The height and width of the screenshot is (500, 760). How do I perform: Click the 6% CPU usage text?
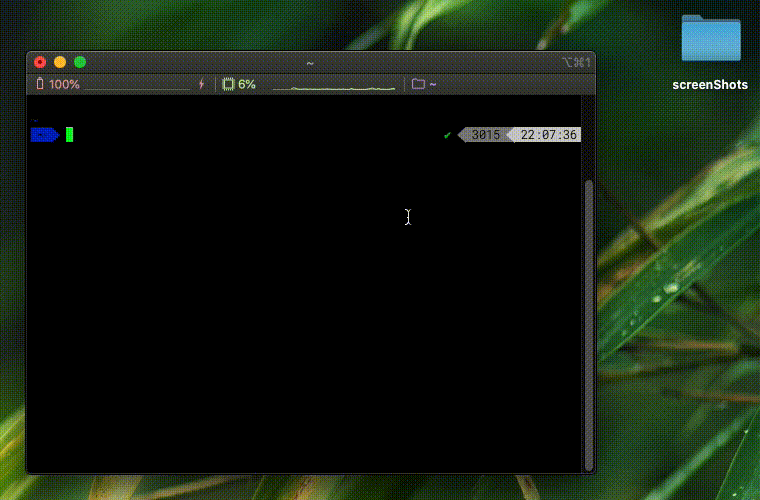click(x=247, y=84)
